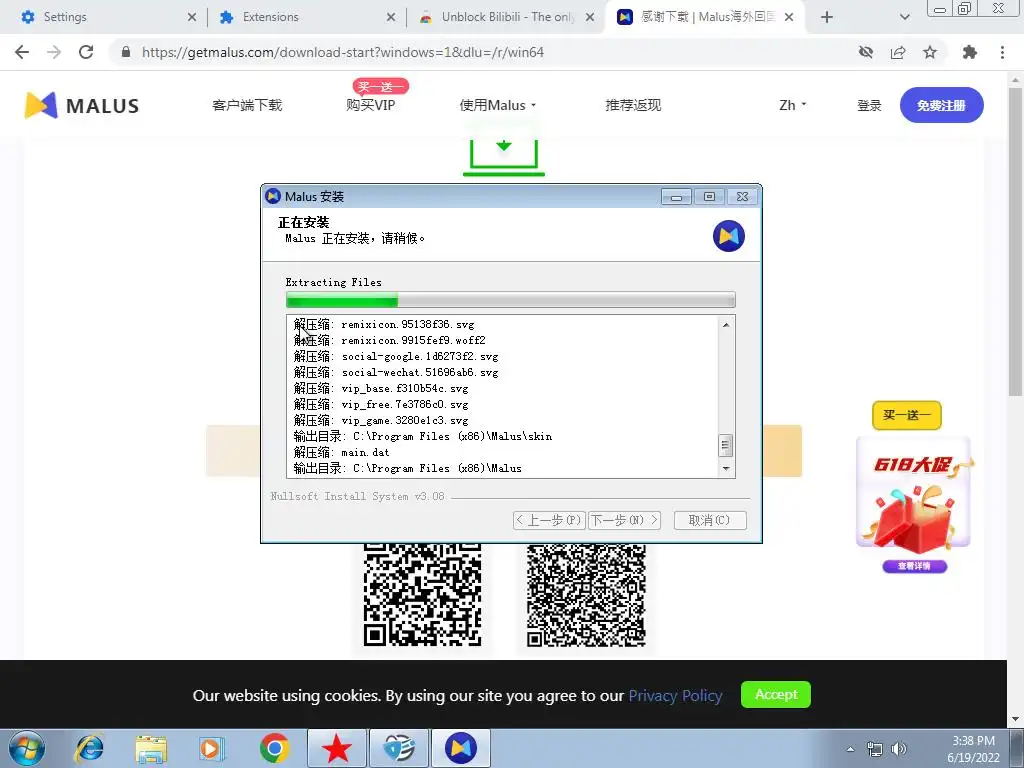Expand the 使用Malus dropdown
1024x768 pixels.
coord(498,105)
